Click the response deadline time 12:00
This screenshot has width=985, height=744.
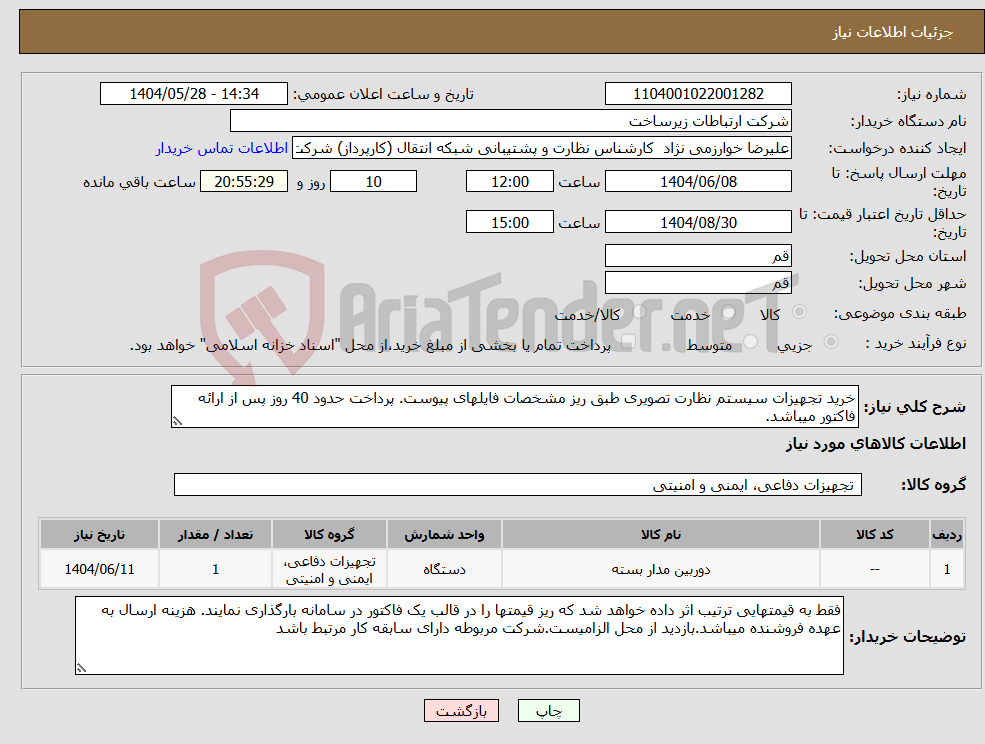(x=509, y=182)
